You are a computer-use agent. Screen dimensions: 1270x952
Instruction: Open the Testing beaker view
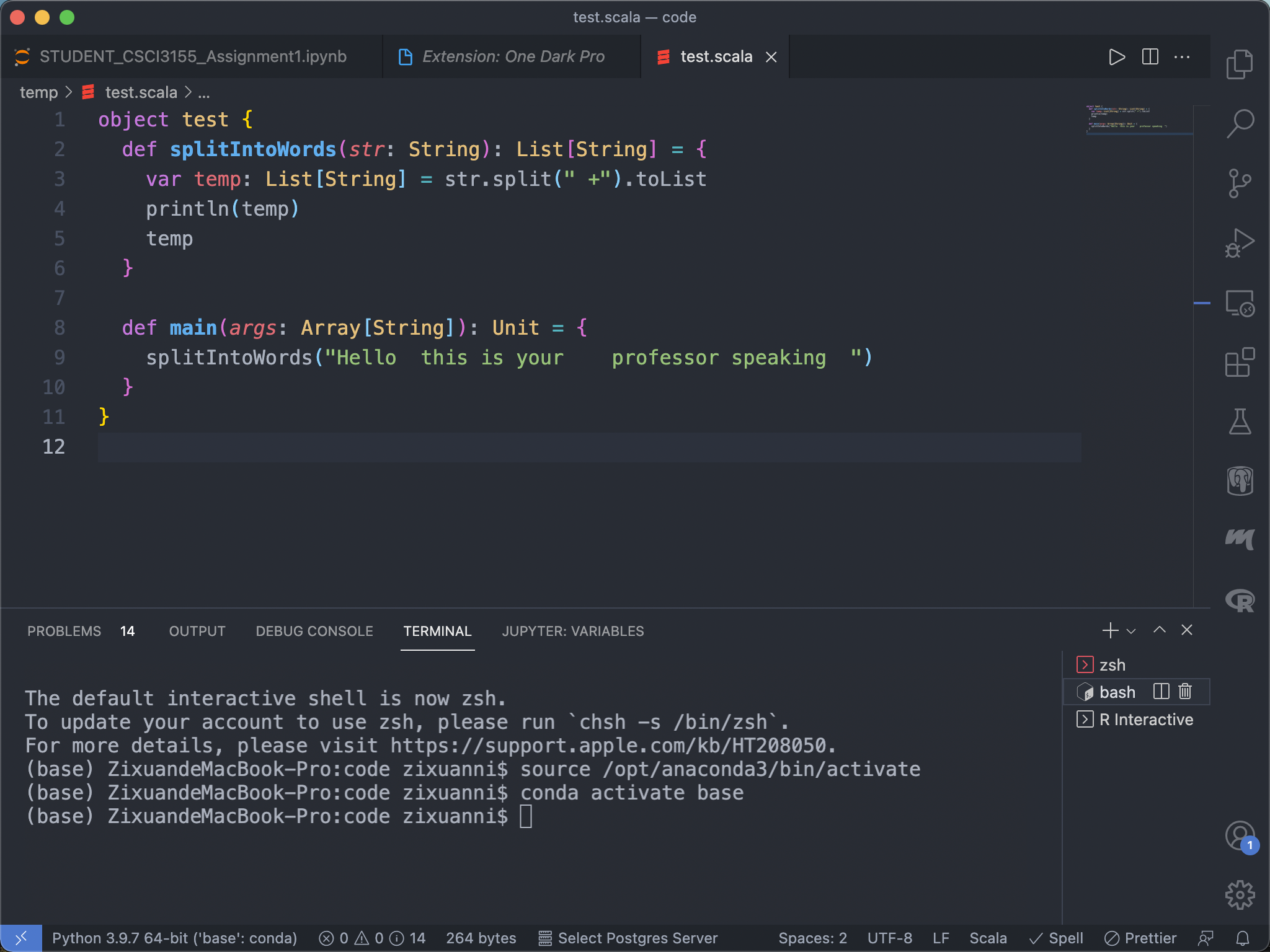pos(1240,421)
